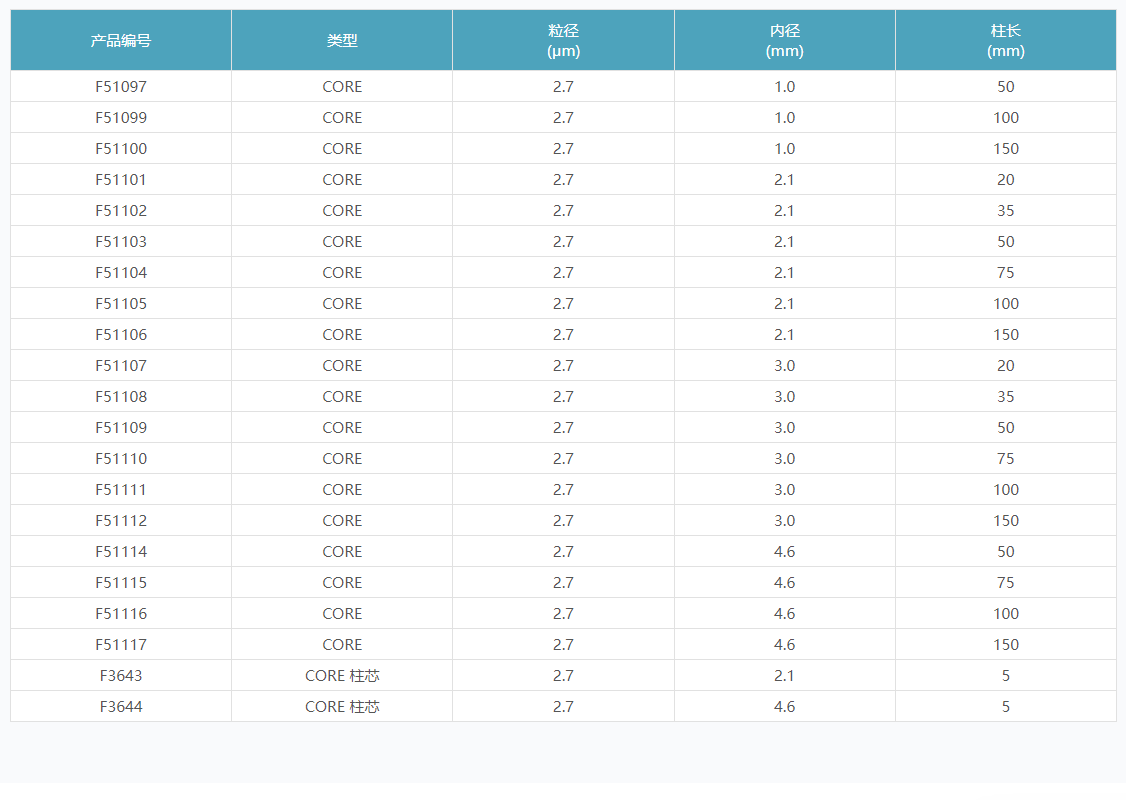Click the inner diameter cell in F51115 row

click(x=784, y=583)
